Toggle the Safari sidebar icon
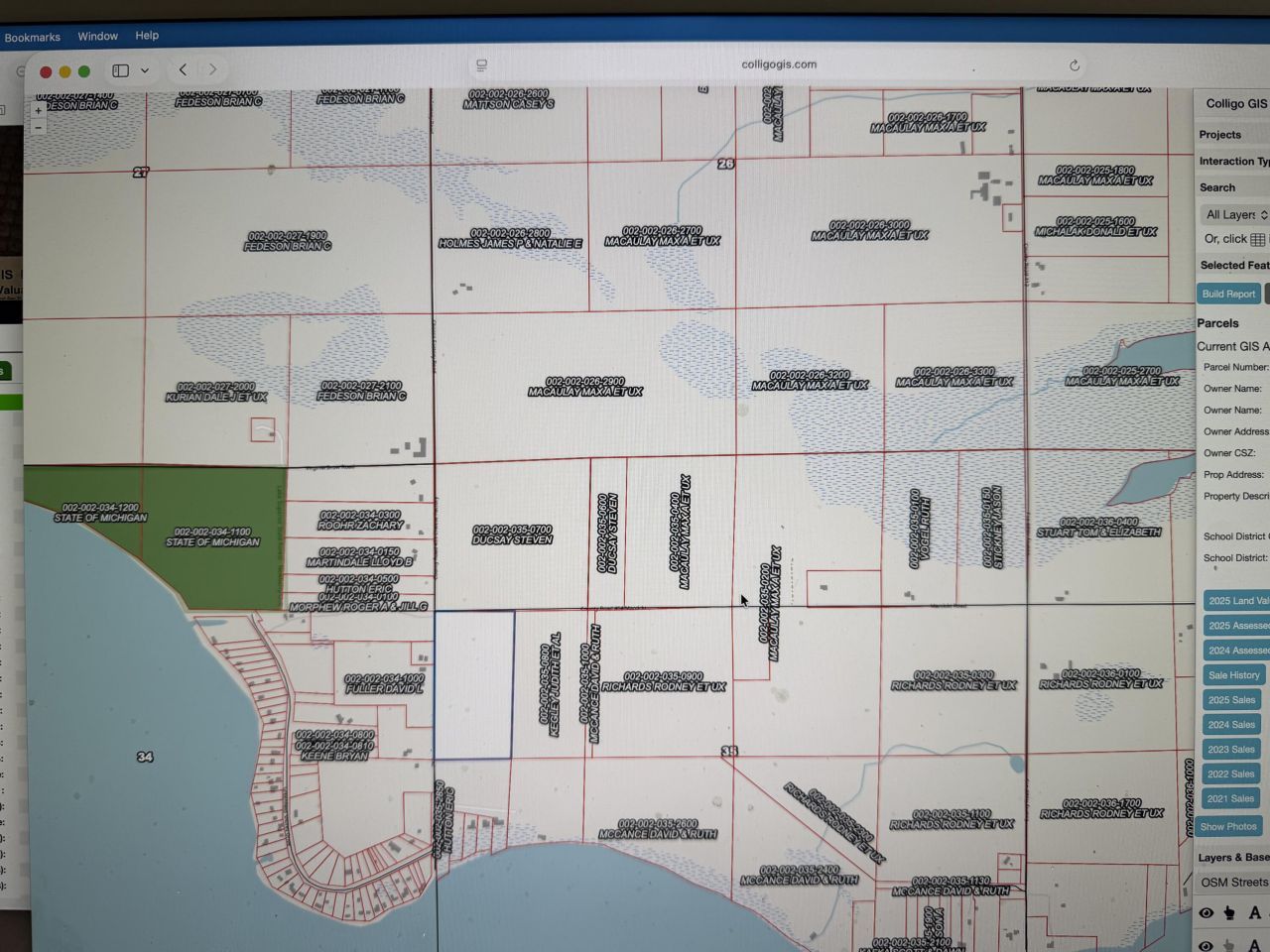Viewport: 1270px width, 952px height. [121, 70]
